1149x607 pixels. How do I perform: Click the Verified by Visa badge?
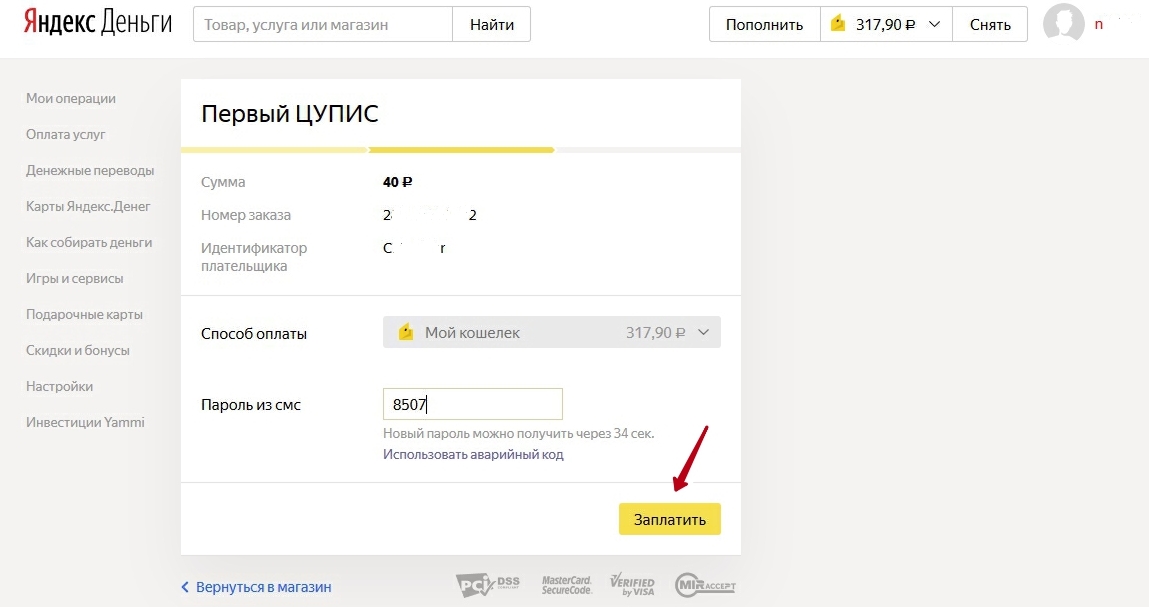[x=632, y=585]
